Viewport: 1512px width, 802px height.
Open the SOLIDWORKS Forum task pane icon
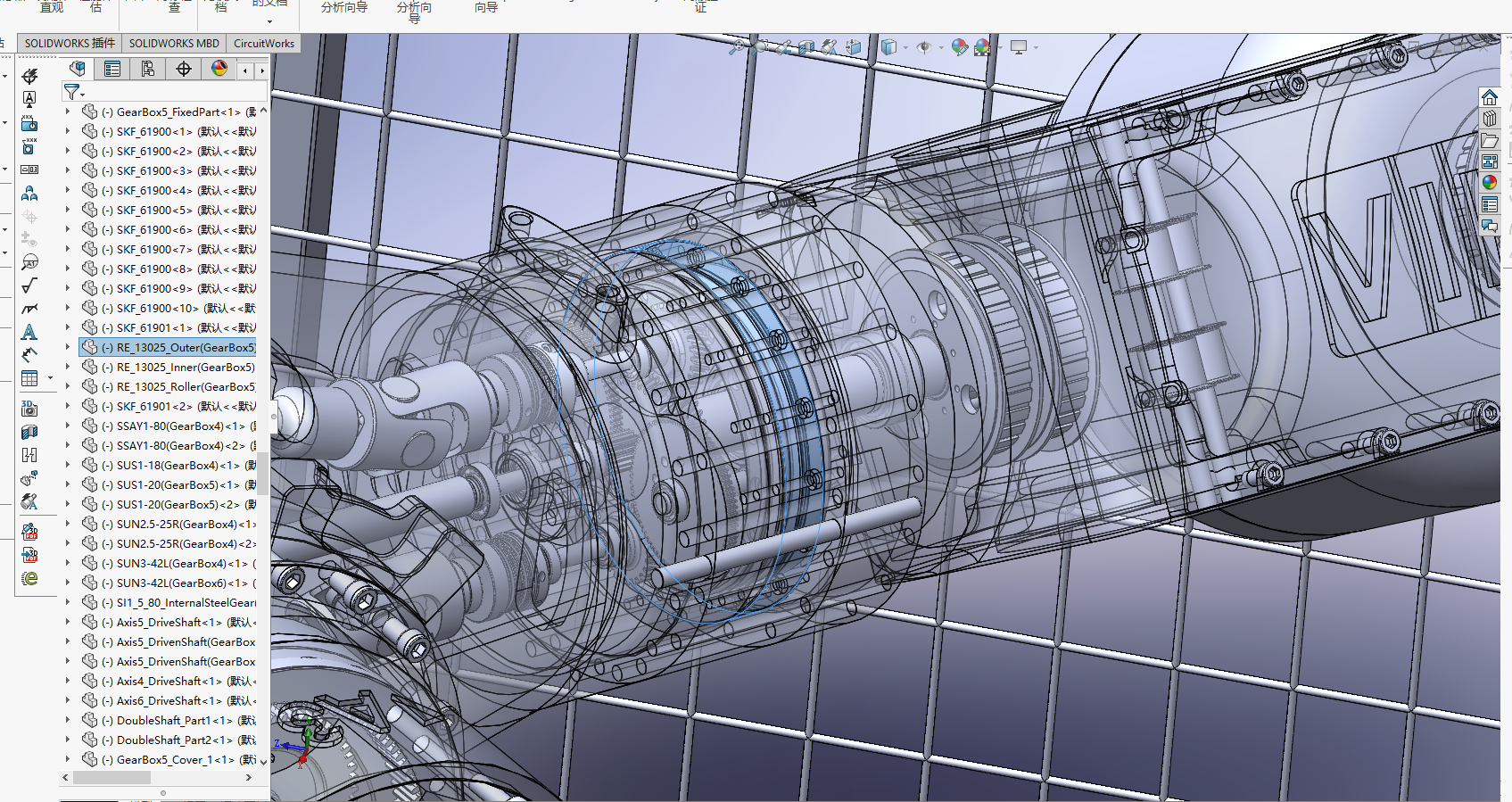[x=1489, y=226]
